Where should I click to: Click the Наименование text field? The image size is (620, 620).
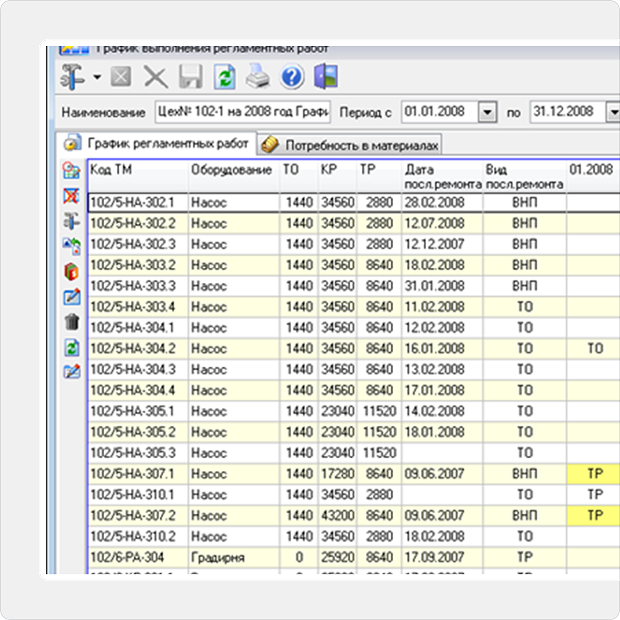click(243, 112)
